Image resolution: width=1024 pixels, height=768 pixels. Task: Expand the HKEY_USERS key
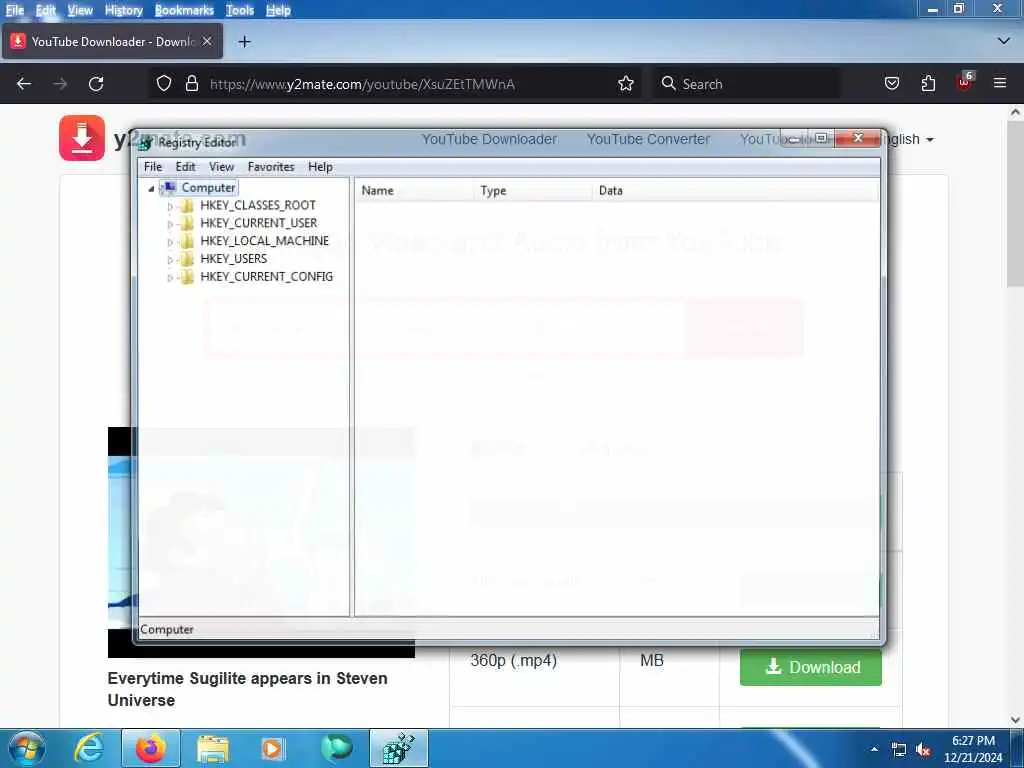(x=170, y=260)
